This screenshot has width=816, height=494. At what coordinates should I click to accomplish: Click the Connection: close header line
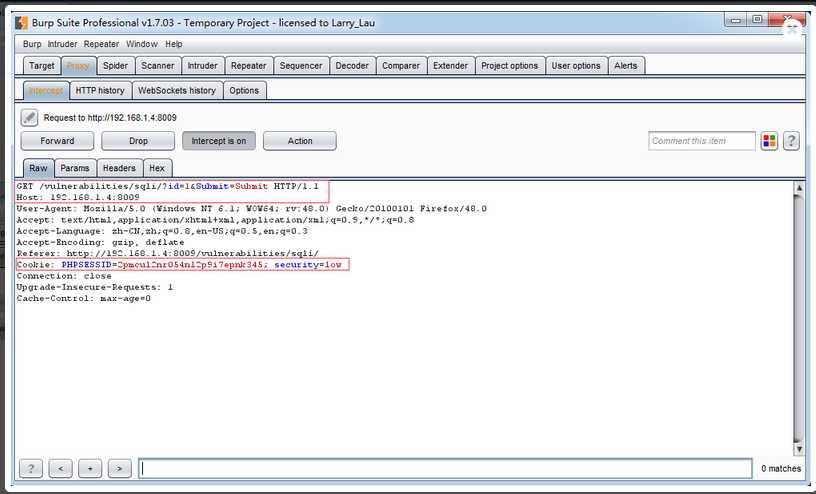64,276
